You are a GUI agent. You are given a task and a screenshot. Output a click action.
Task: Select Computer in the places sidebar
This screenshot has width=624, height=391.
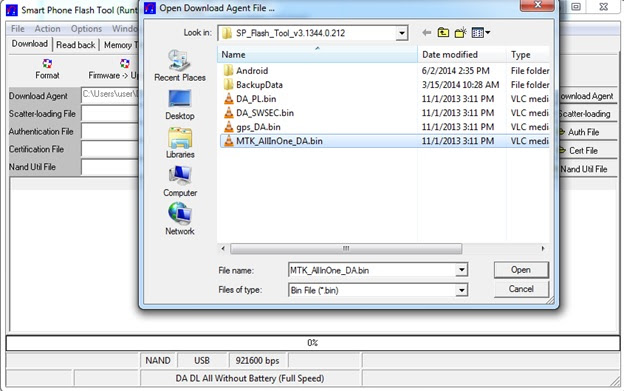[x=180, y=181]
